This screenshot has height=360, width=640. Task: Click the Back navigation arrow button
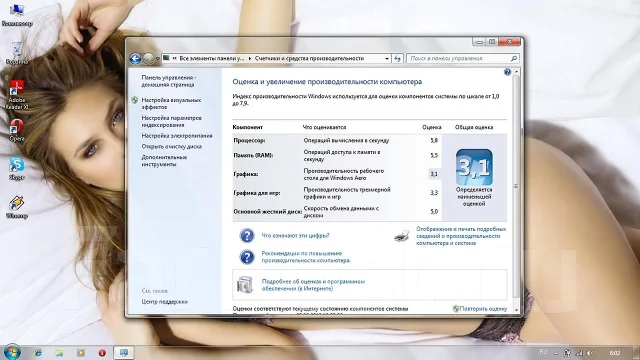135,59
